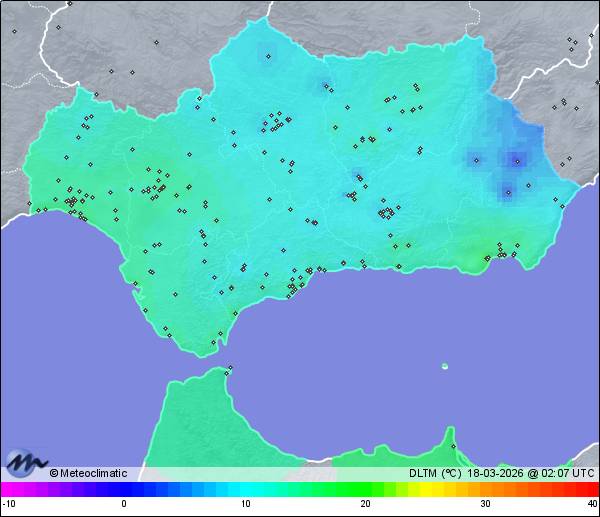Select the northernmost cool-spot station in the colored region

click(x=267, y=55)
